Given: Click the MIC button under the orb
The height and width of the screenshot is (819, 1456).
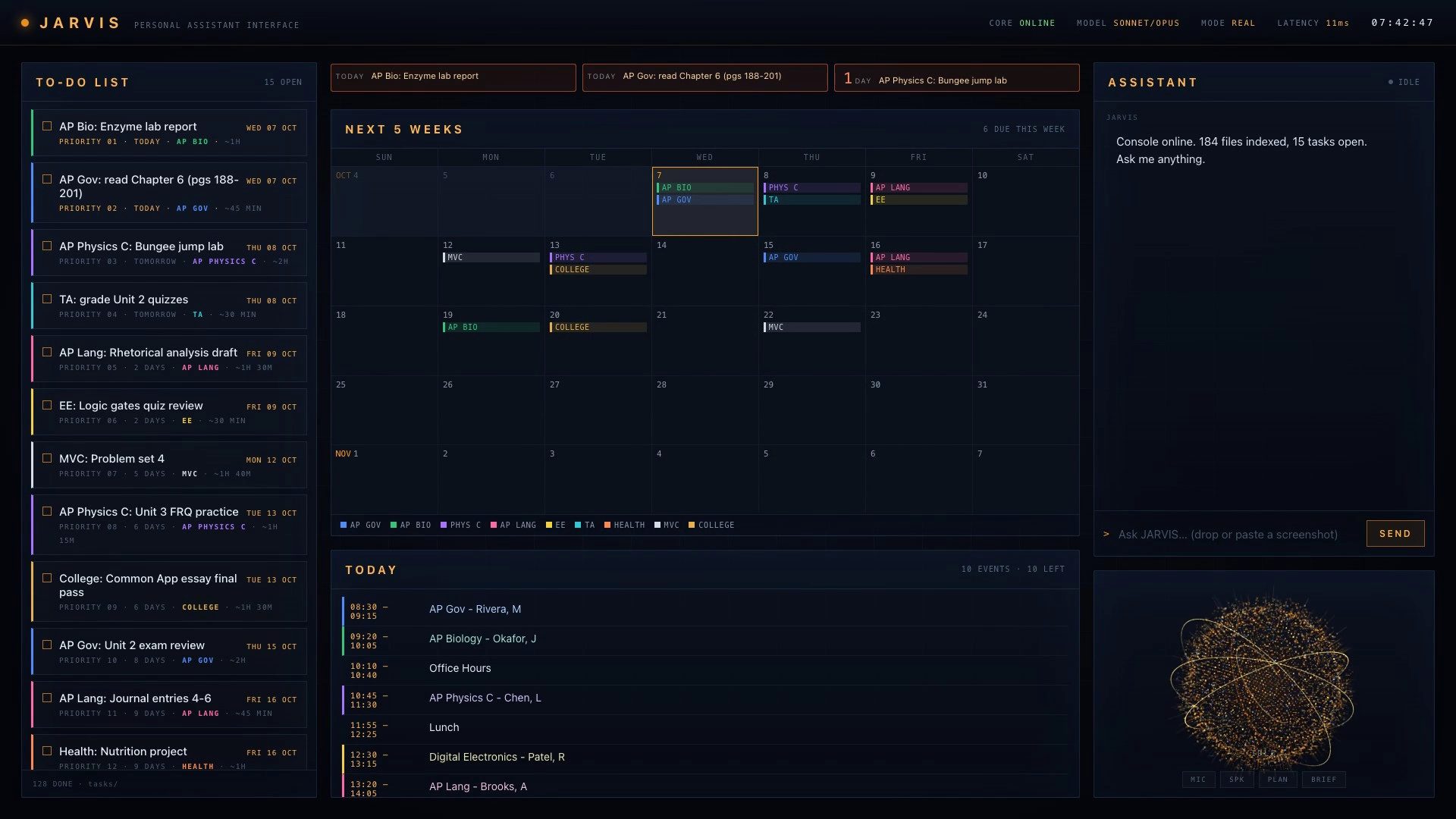Looking at the screenshot, I should (1198, 780).
